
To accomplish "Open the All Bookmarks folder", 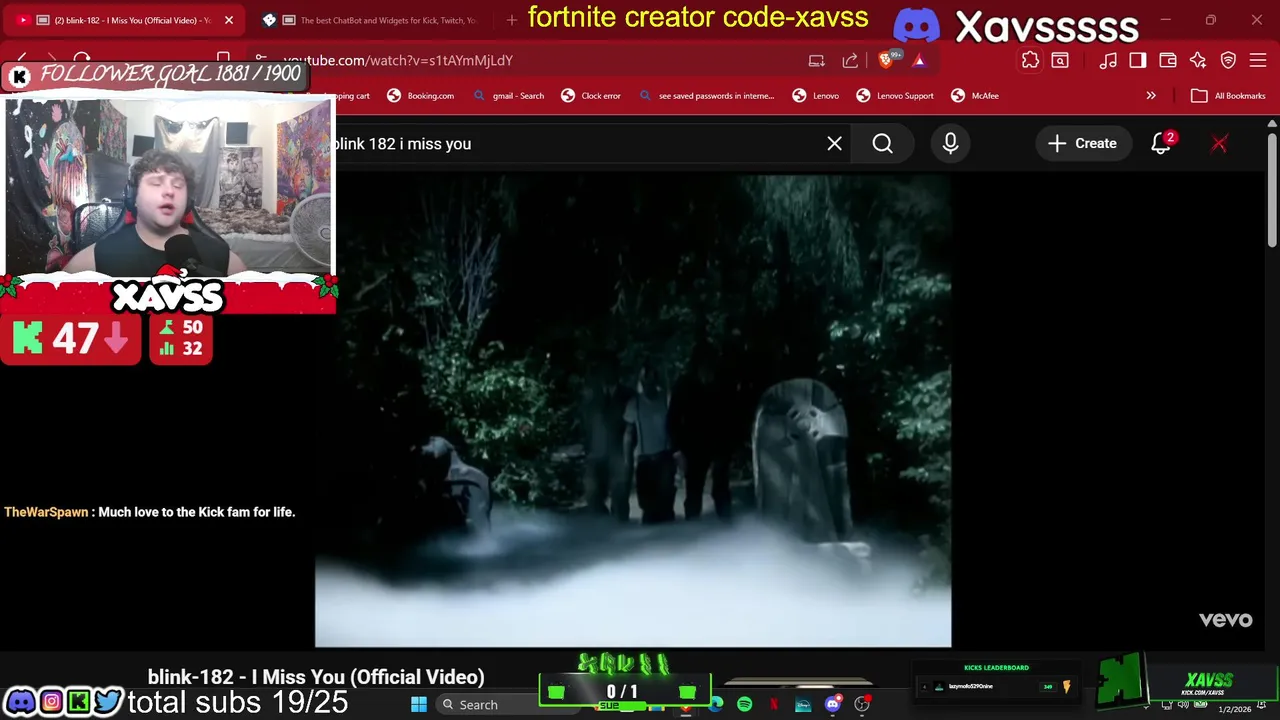I will click(1228, 96).
